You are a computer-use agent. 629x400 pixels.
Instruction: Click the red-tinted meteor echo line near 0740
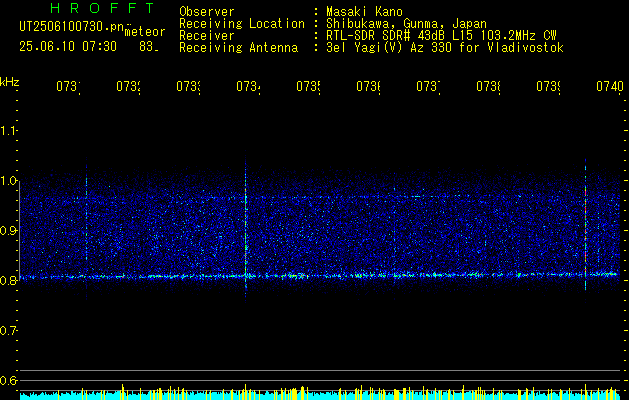(x=586, y=225)
